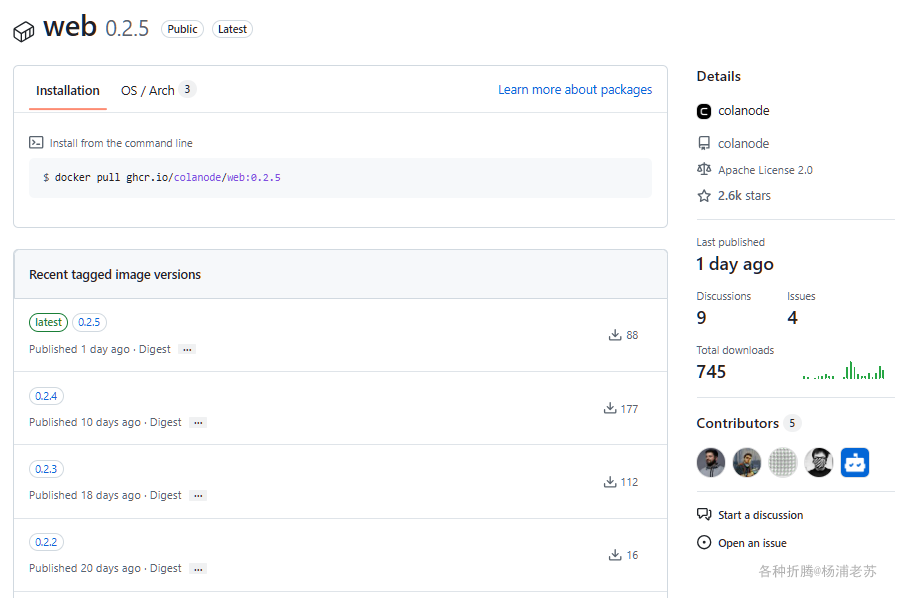Image resolution: width=898 pixels, height=598 pixels.
Task: Open the 2.6k stars link
Action: (744, 196)
